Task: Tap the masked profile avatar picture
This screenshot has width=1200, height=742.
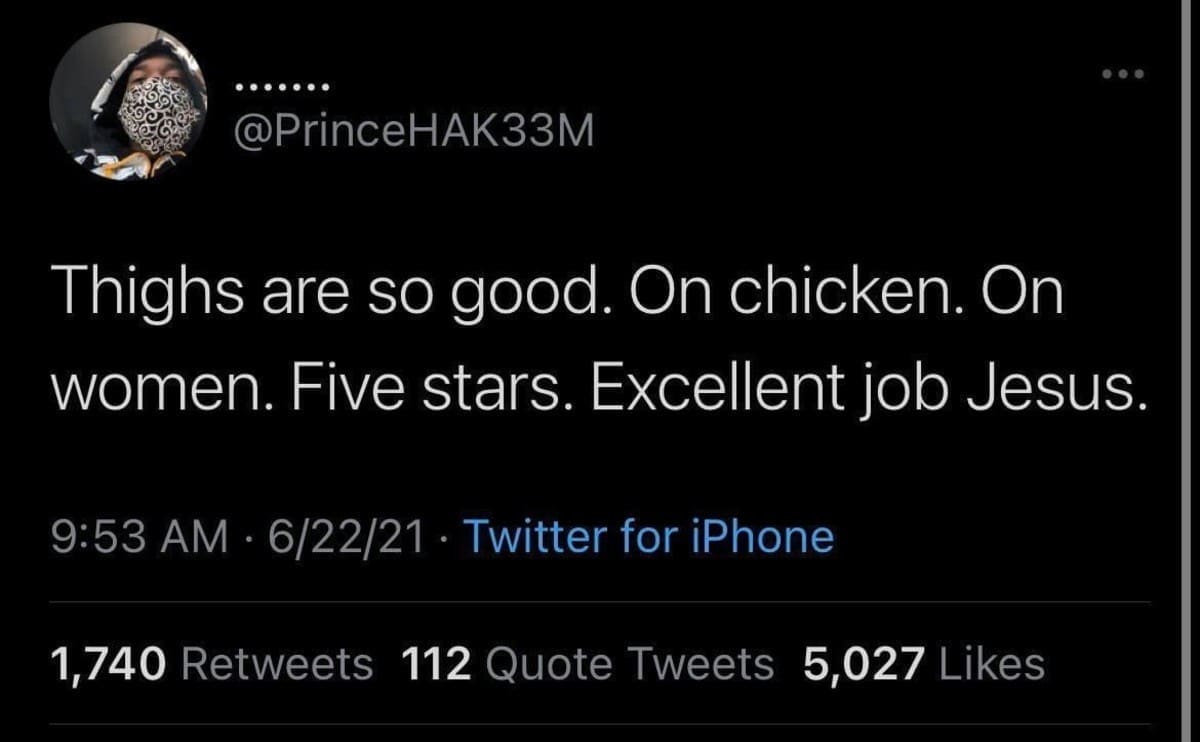Action: (128, 102)
